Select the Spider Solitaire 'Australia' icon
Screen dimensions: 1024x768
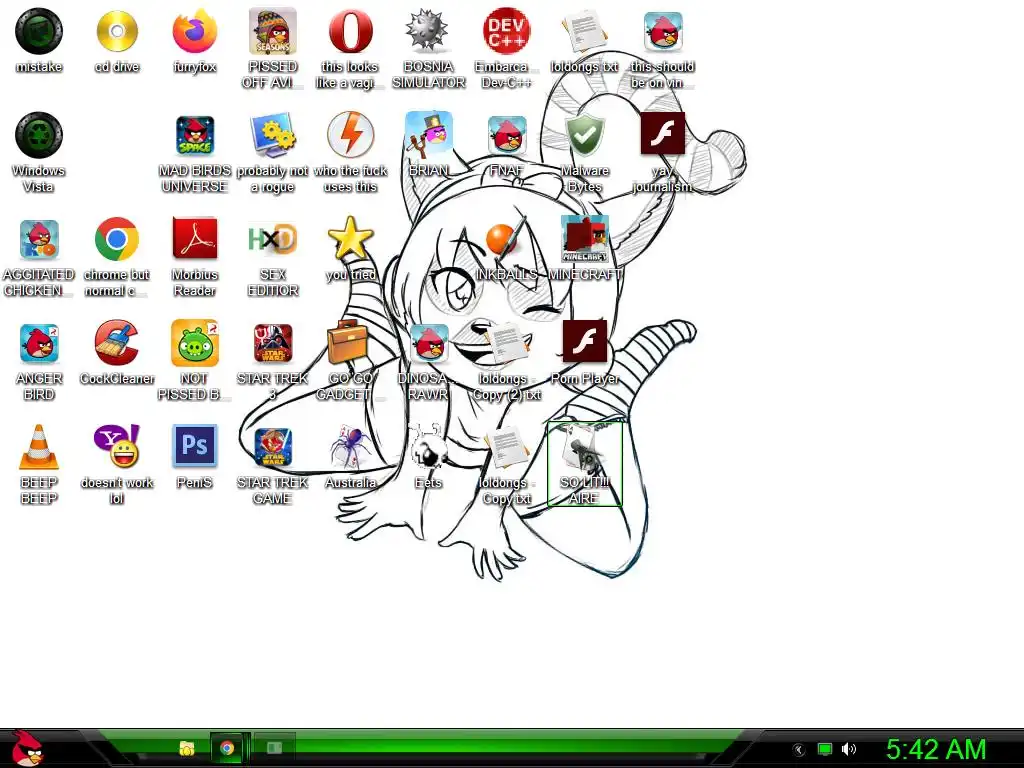[x=351, y=447]
